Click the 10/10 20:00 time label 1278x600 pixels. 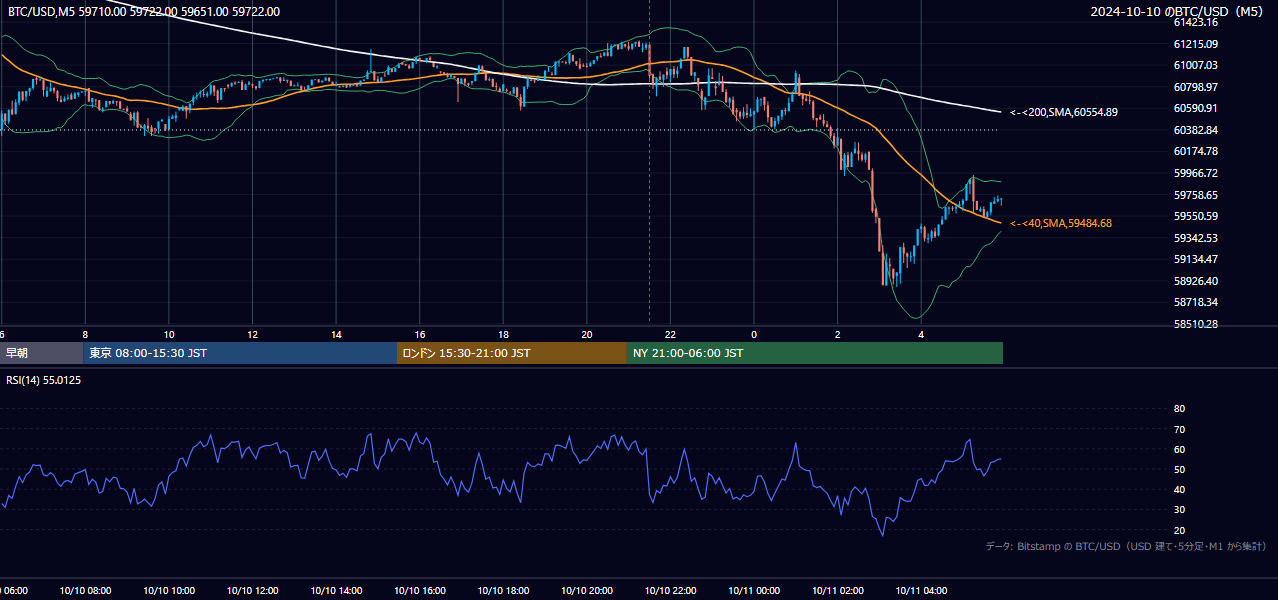[586, 591]
